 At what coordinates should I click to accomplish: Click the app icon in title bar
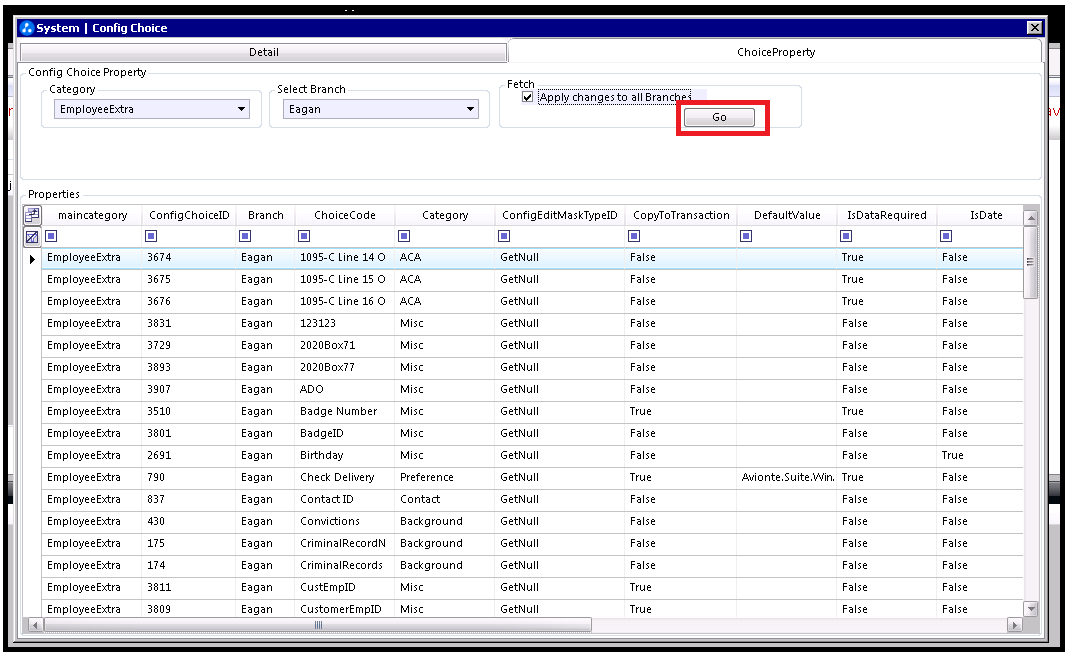[x=27, y=28]
